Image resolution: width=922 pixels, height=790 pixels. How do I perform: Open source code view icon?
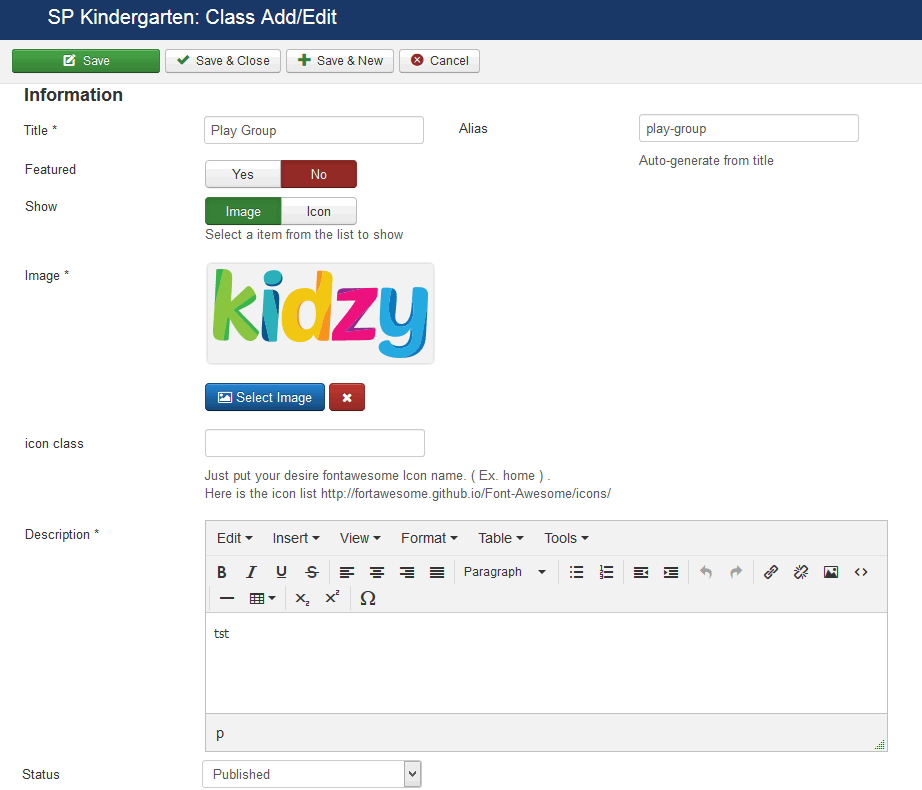click(x=861, y=572)
